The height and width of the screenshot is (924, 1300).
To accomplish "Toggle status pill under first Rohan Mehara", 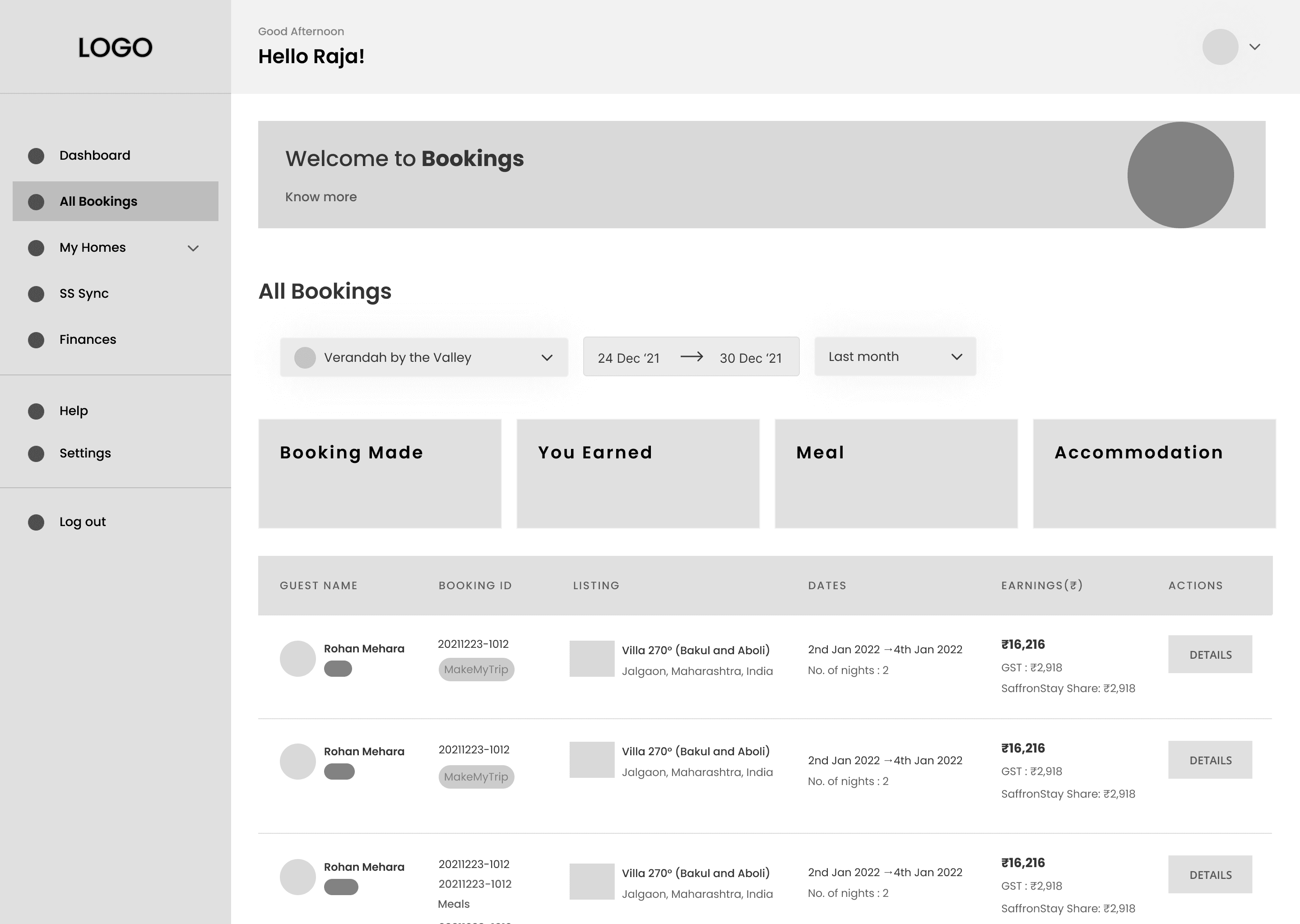I will tap(338, 669).
